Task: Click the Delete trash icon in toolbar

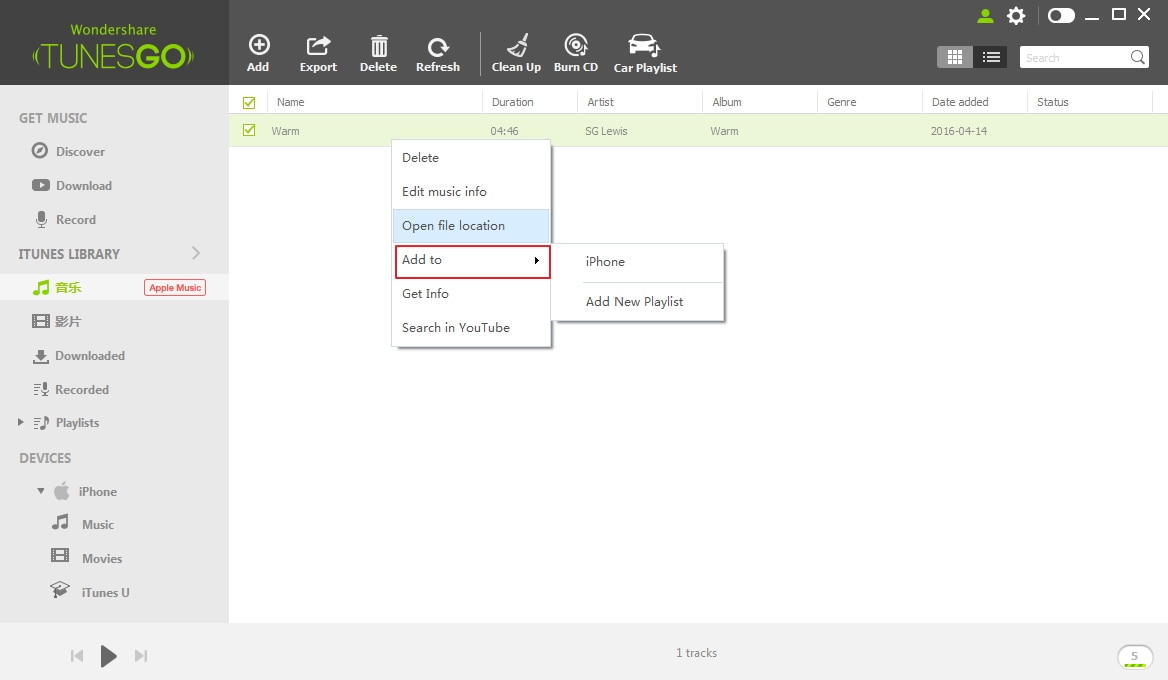Action: coord(378,54)
